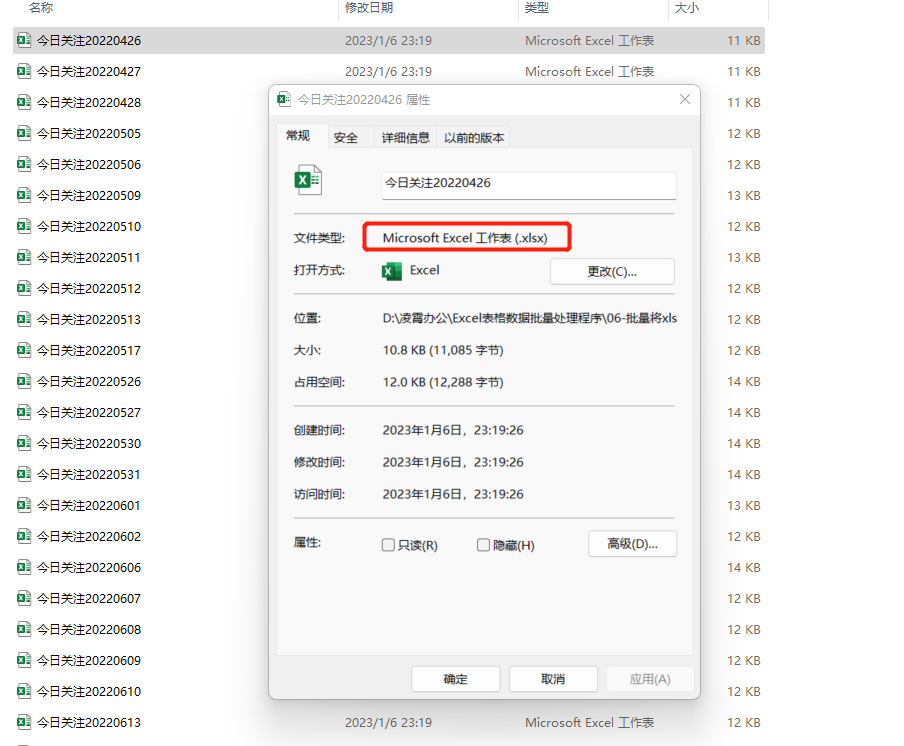Select Excel icon next to 今日关注20220526
904x746 pixels.
(24, 382)
